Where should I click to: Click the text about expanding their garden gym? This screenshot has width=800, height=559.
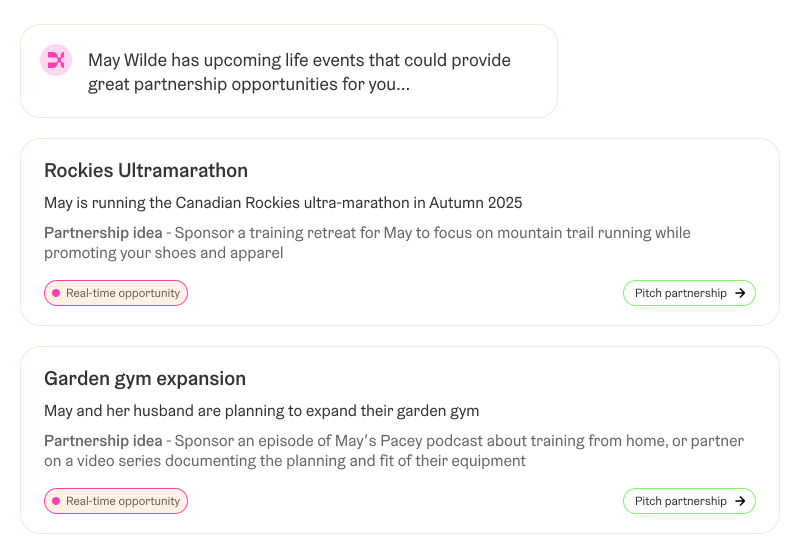pos(262,411)
